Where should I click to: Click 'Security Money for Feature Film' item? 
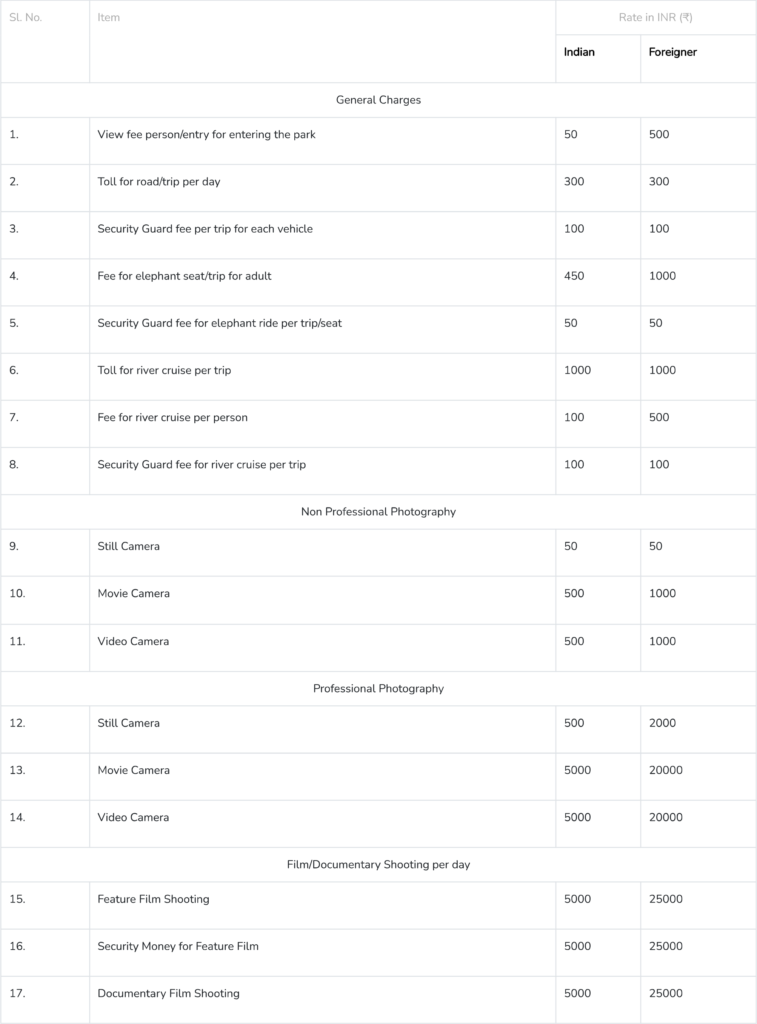coord(178,946)
